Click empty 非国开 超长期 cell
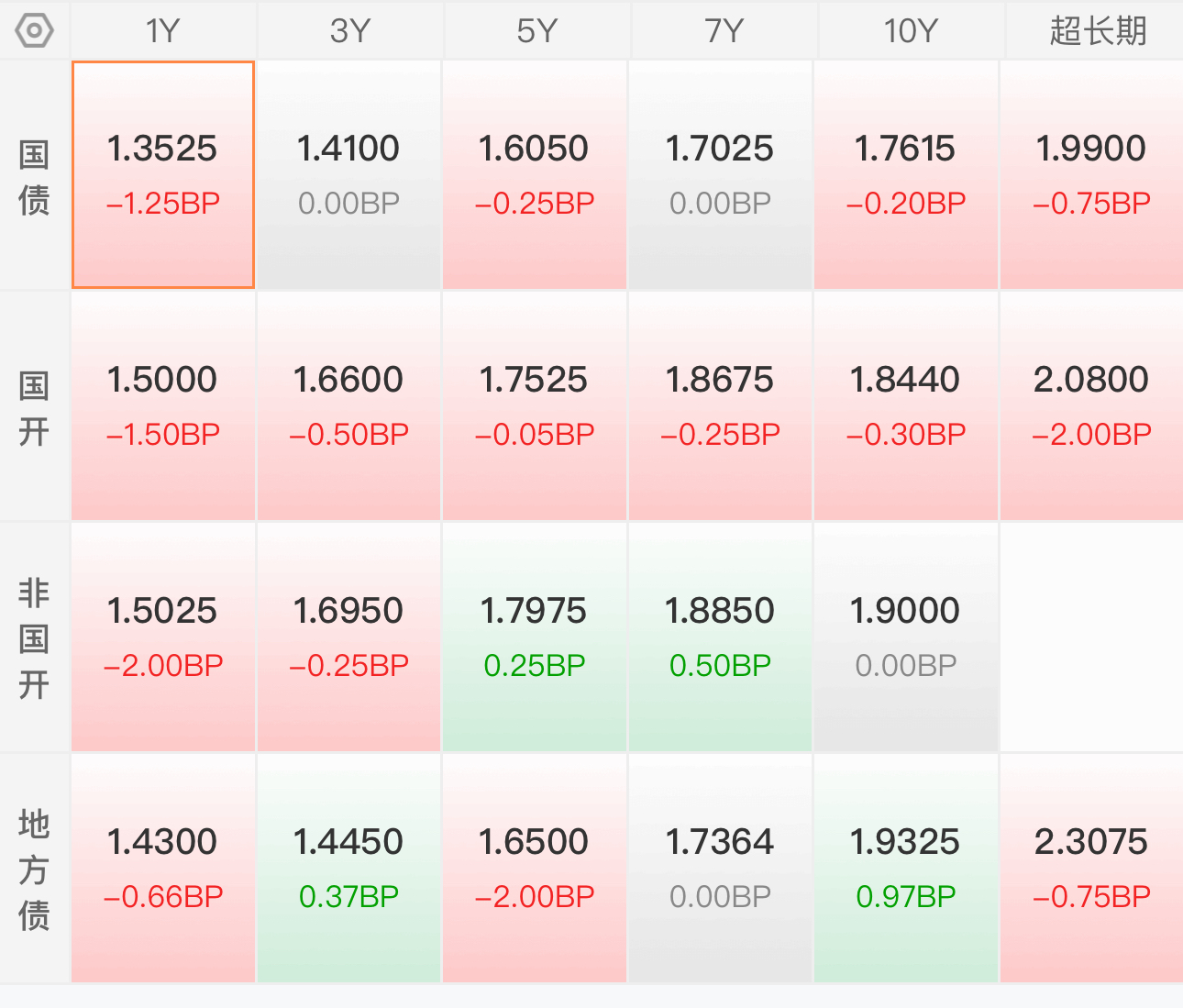Viewport: 1183px width, 1008px height. 1091,637
